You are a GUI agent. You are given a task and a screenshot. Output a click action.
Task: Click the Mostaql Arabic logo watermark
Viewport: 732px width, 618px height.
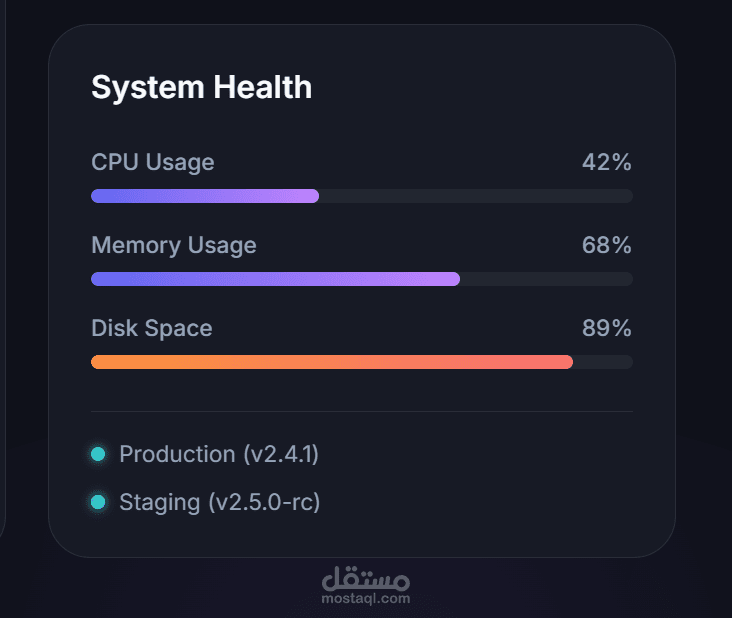pos(366,578)
